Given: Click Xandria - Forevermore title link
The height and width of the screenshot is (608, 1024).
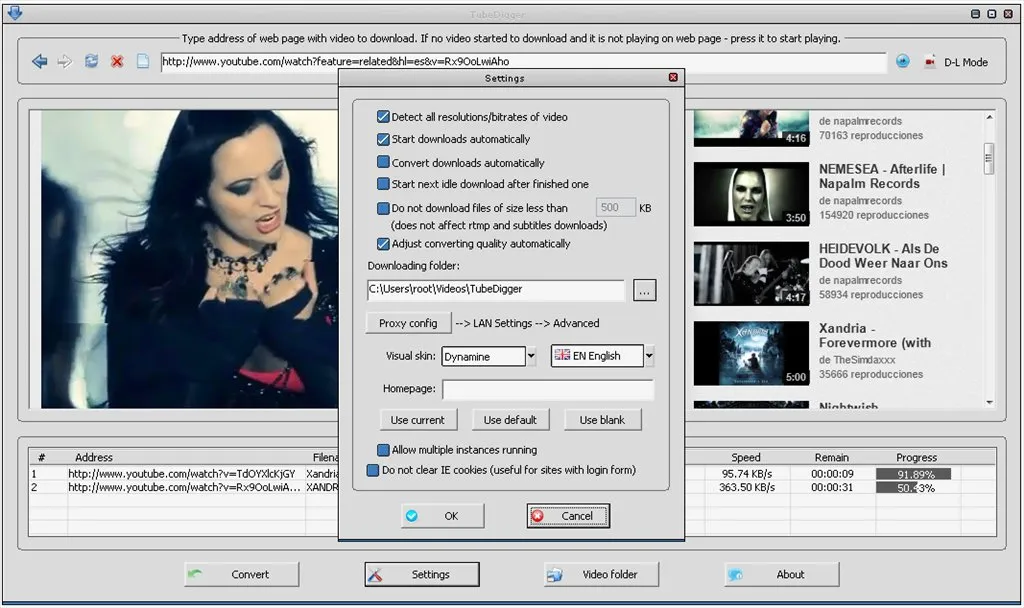Looking at the screenshot, I should pos(875,336).
